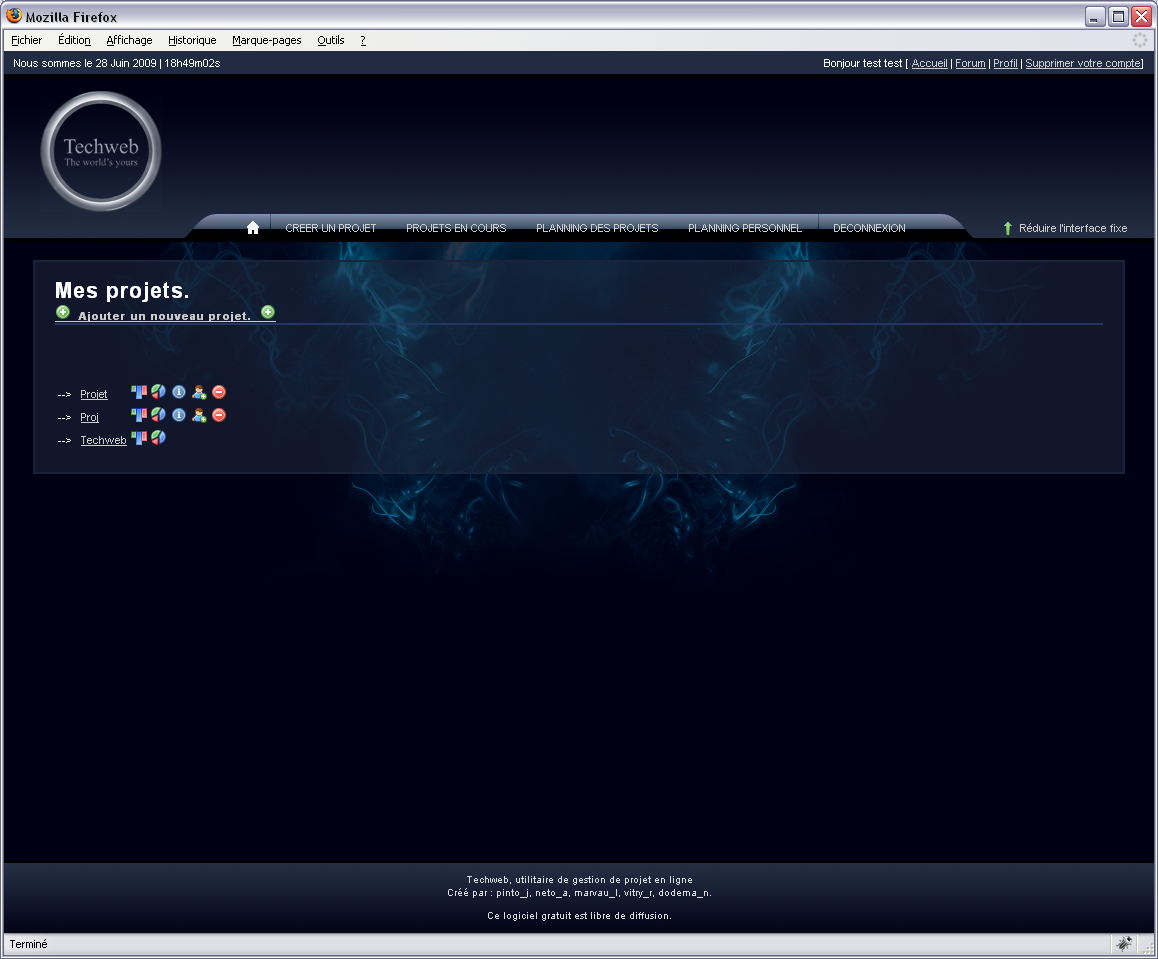Show info icon for Projet
Screen dimensions: 1158x959
pyautogui.click(x=179, y=392)
